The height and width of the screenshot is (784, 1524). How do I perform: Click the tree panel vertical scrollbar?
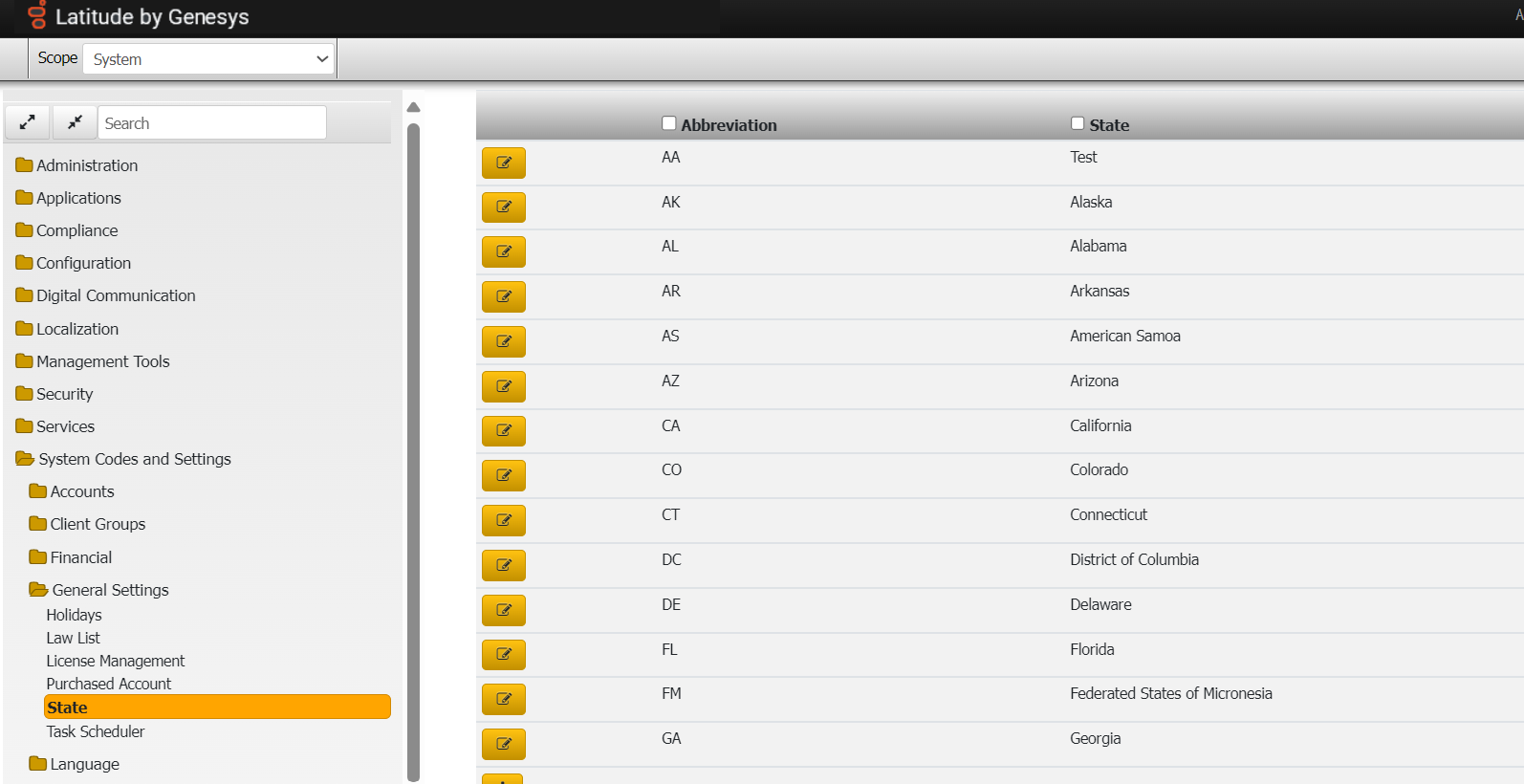pyautogui.click(x=413, y=449)
